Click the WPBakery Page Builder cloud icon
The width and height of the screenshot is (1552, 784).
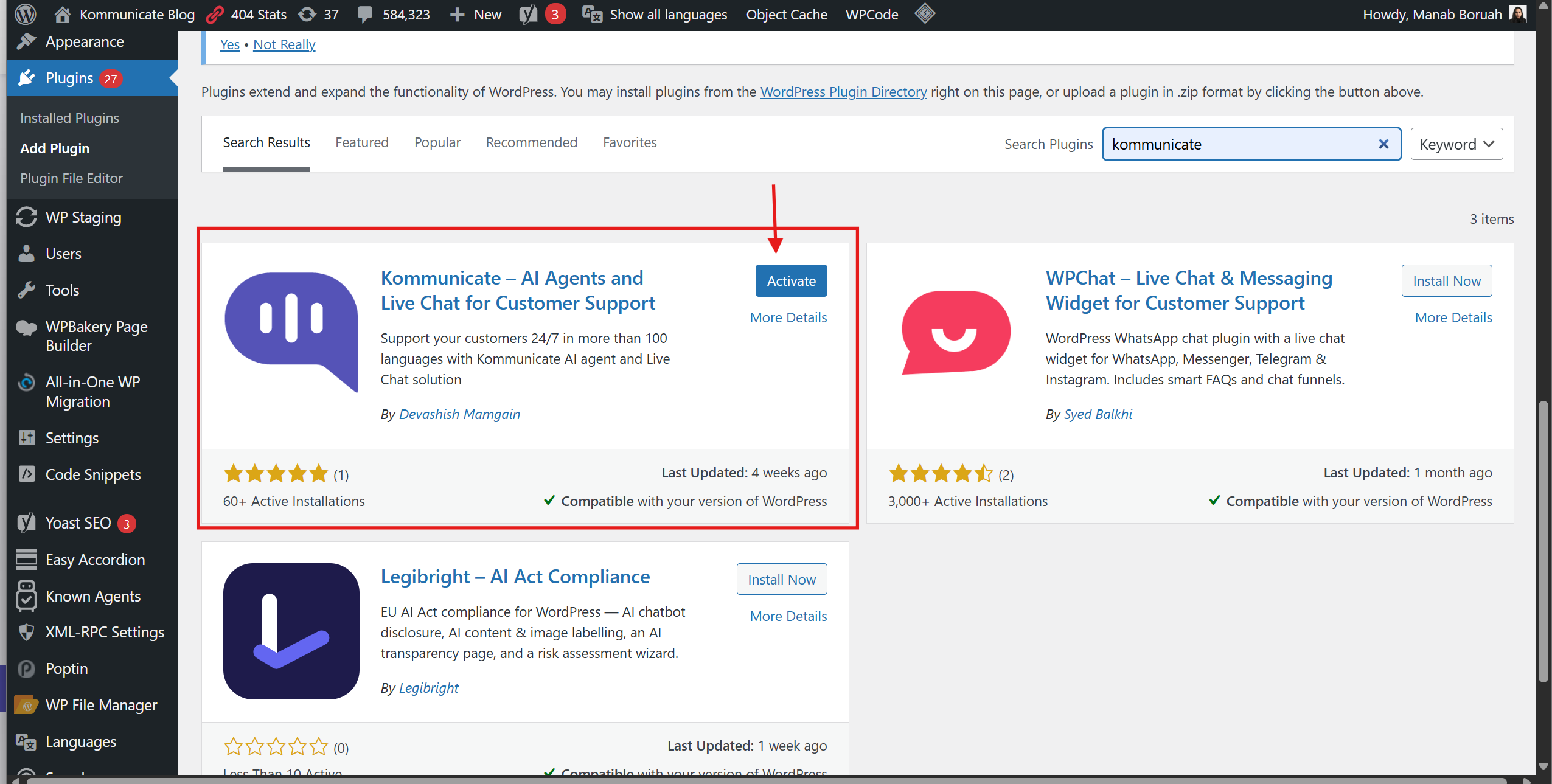coord(26,328)
